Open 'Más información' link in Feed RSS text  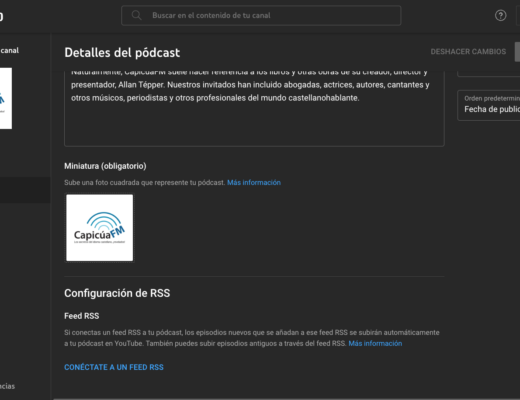tap(375, 343)
